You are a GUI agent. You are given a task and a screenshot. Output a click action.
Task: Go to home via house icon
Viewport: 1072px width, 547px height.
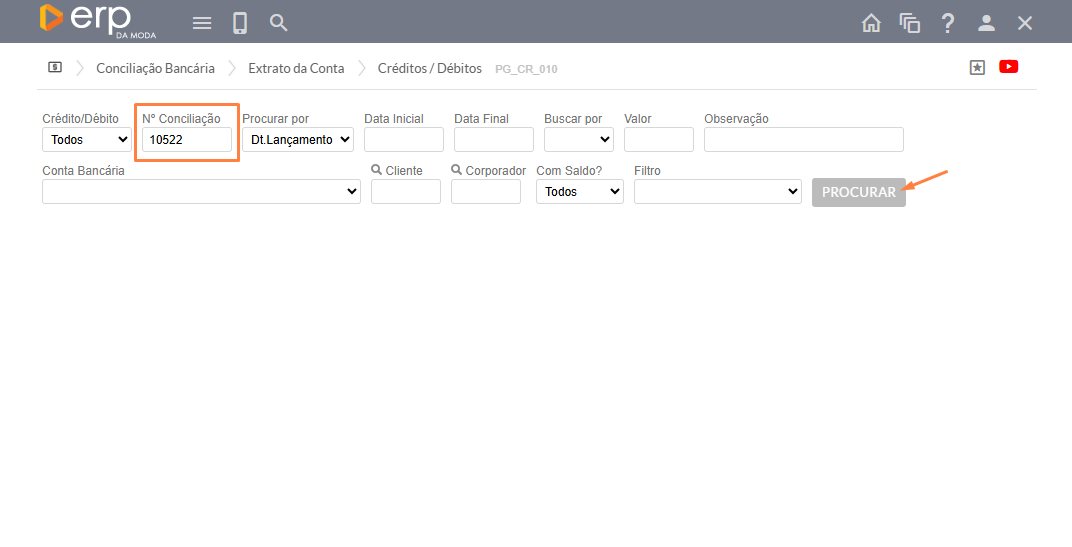[x=871, y=23]
